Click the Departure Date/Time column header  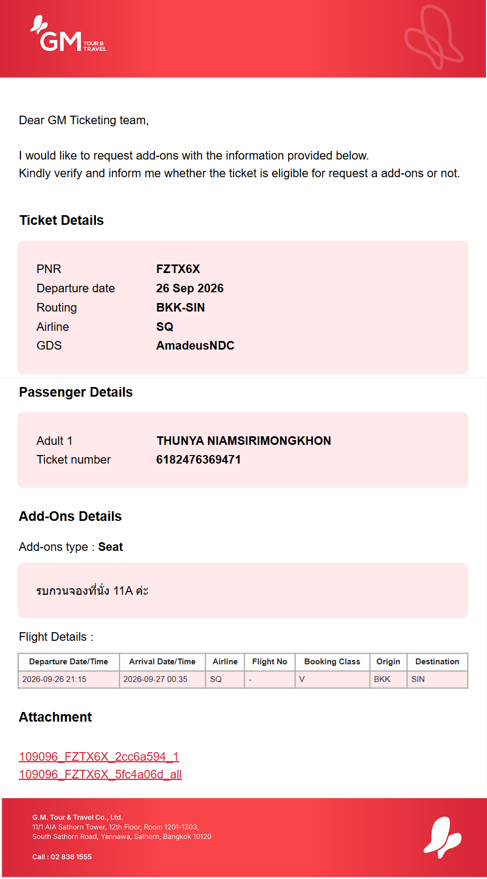pos(68,661)
